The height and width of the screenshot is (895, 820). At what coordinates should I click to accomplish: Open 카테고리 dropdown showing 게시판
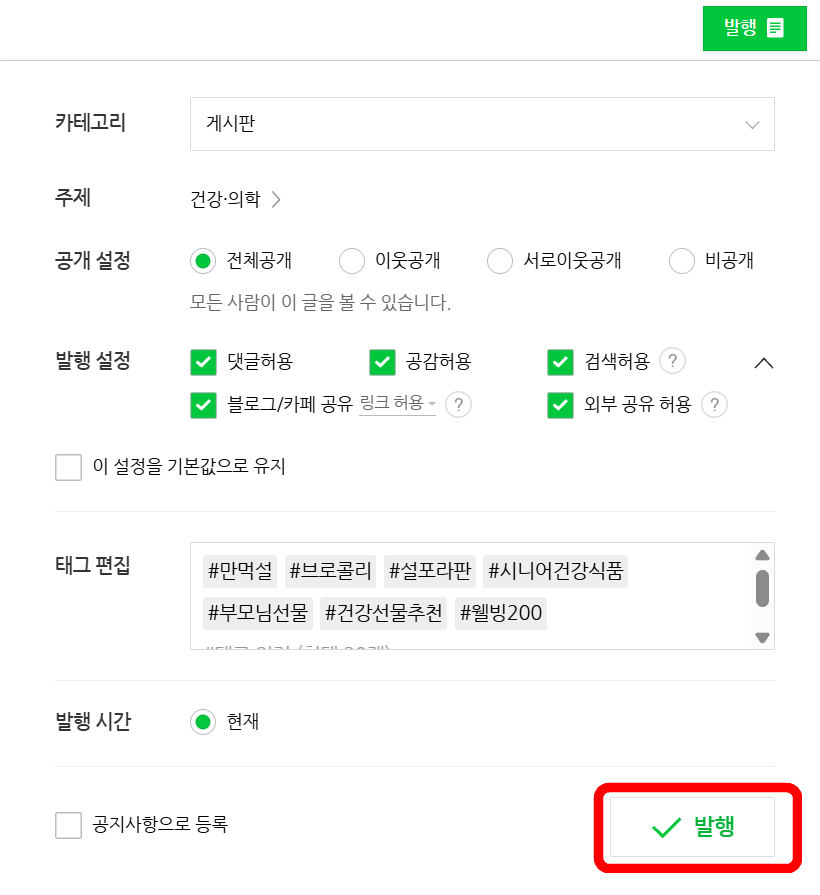482,124
